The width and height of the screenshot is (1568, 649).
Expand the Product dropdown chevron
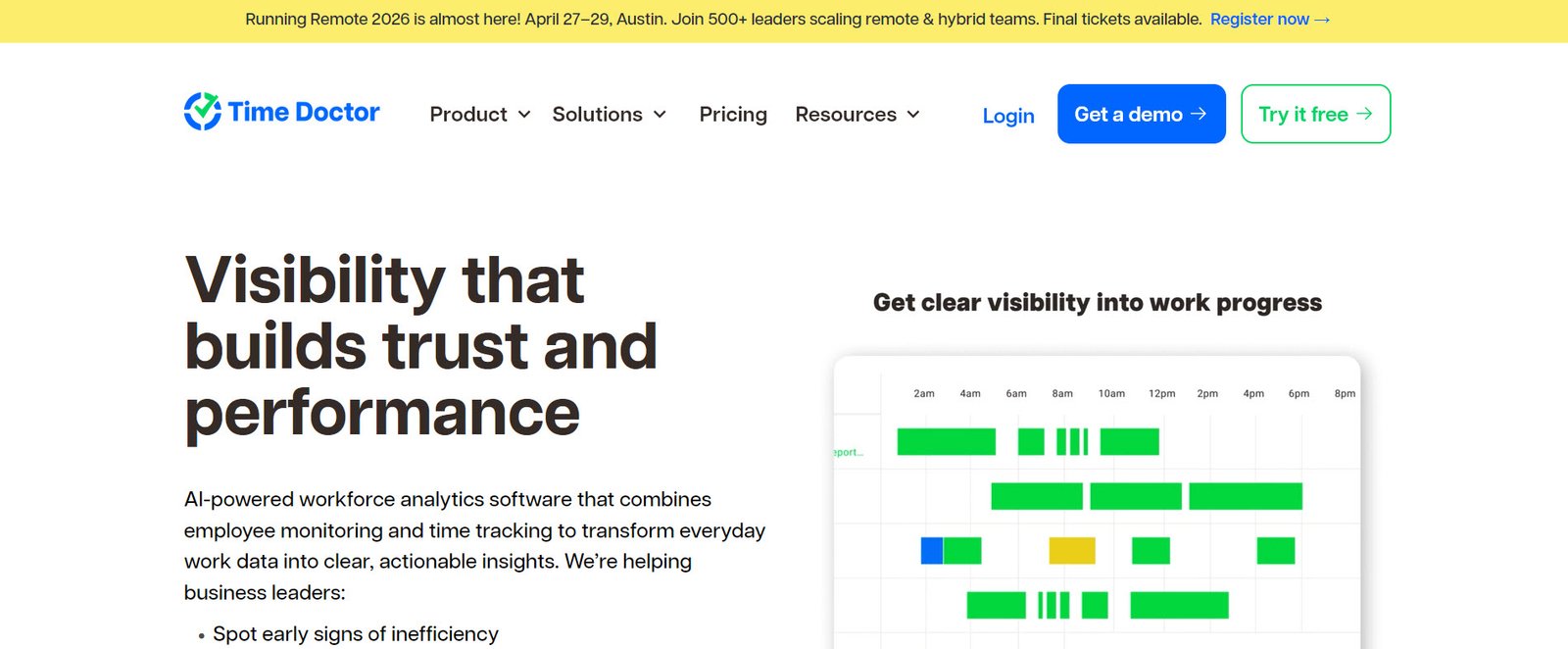(524, 115)
